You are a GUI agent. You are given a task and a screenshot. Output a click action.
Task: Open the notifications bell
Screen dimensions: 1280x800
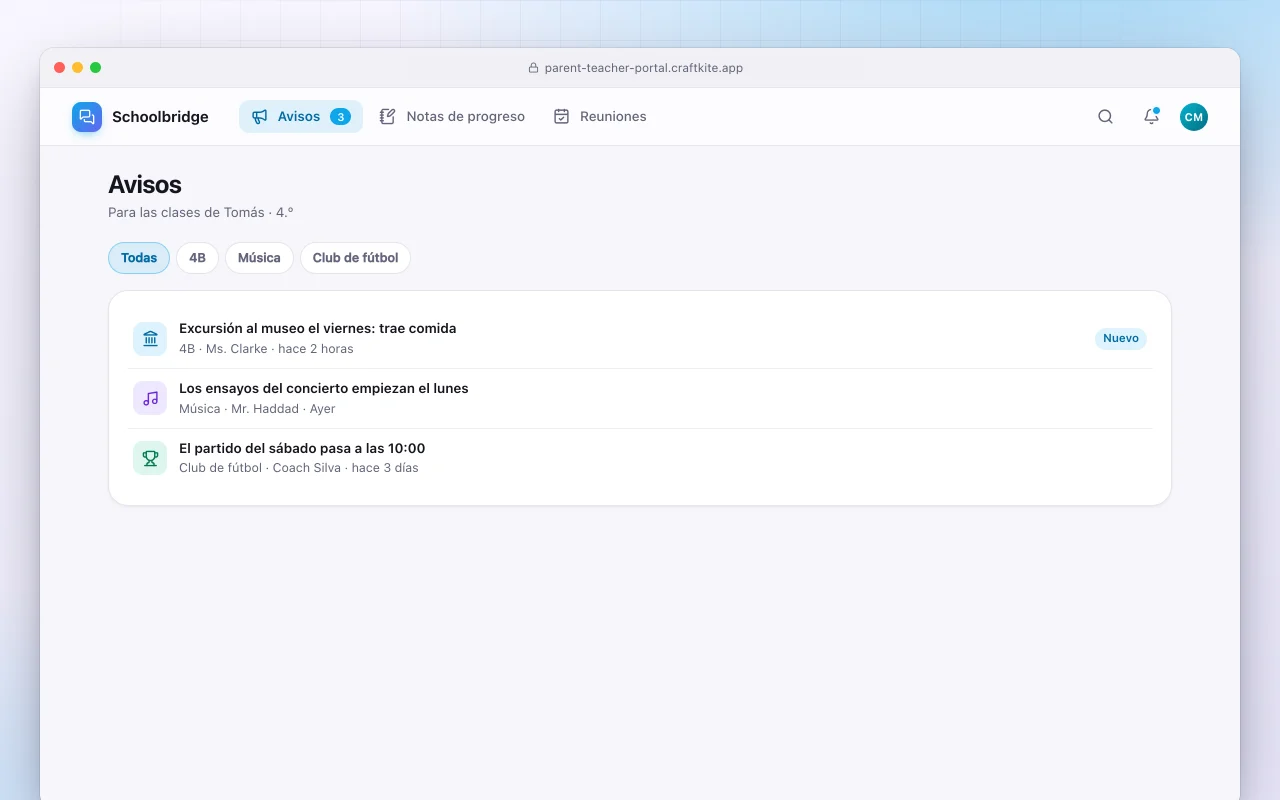click(1151, 117)
